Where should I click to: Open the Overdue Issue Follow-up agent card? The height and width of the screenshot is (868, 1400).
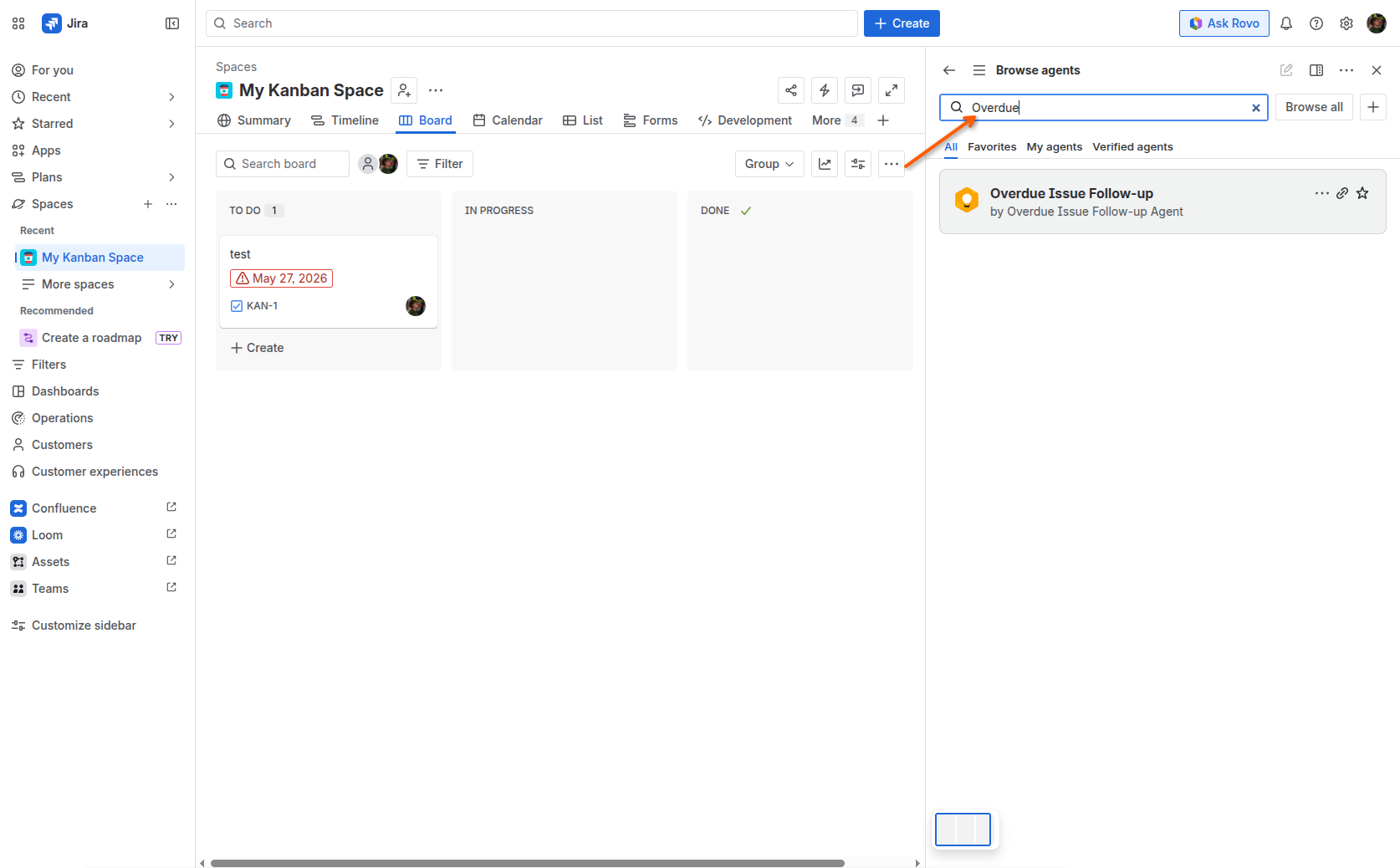tap(1162, 202)
